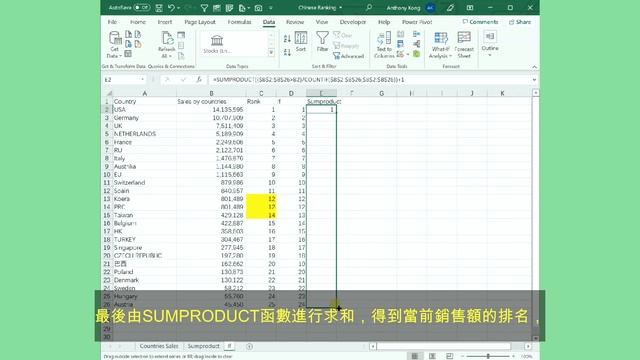Switch to Sumproduct sheet tab
Image resolution: width=640 pixels, height=360 pixels.
coord(203,346)
